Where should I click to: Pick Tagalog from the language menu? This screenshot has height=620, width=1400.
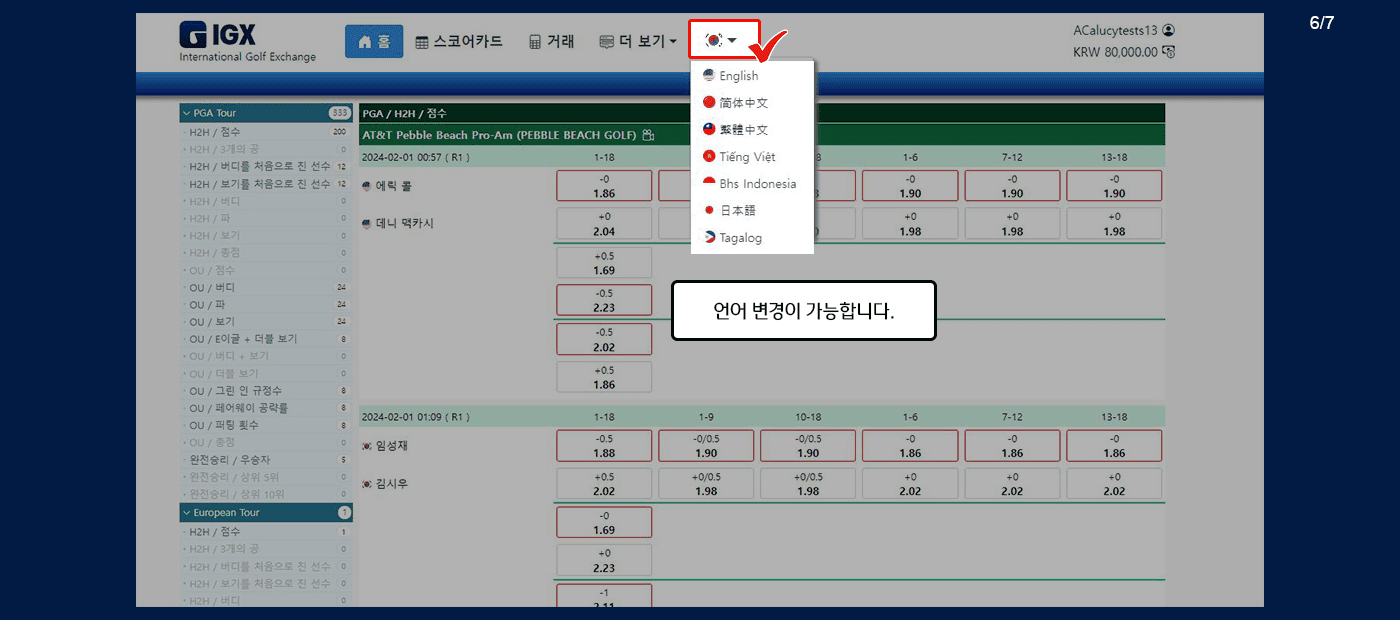(x=740, y=238)
